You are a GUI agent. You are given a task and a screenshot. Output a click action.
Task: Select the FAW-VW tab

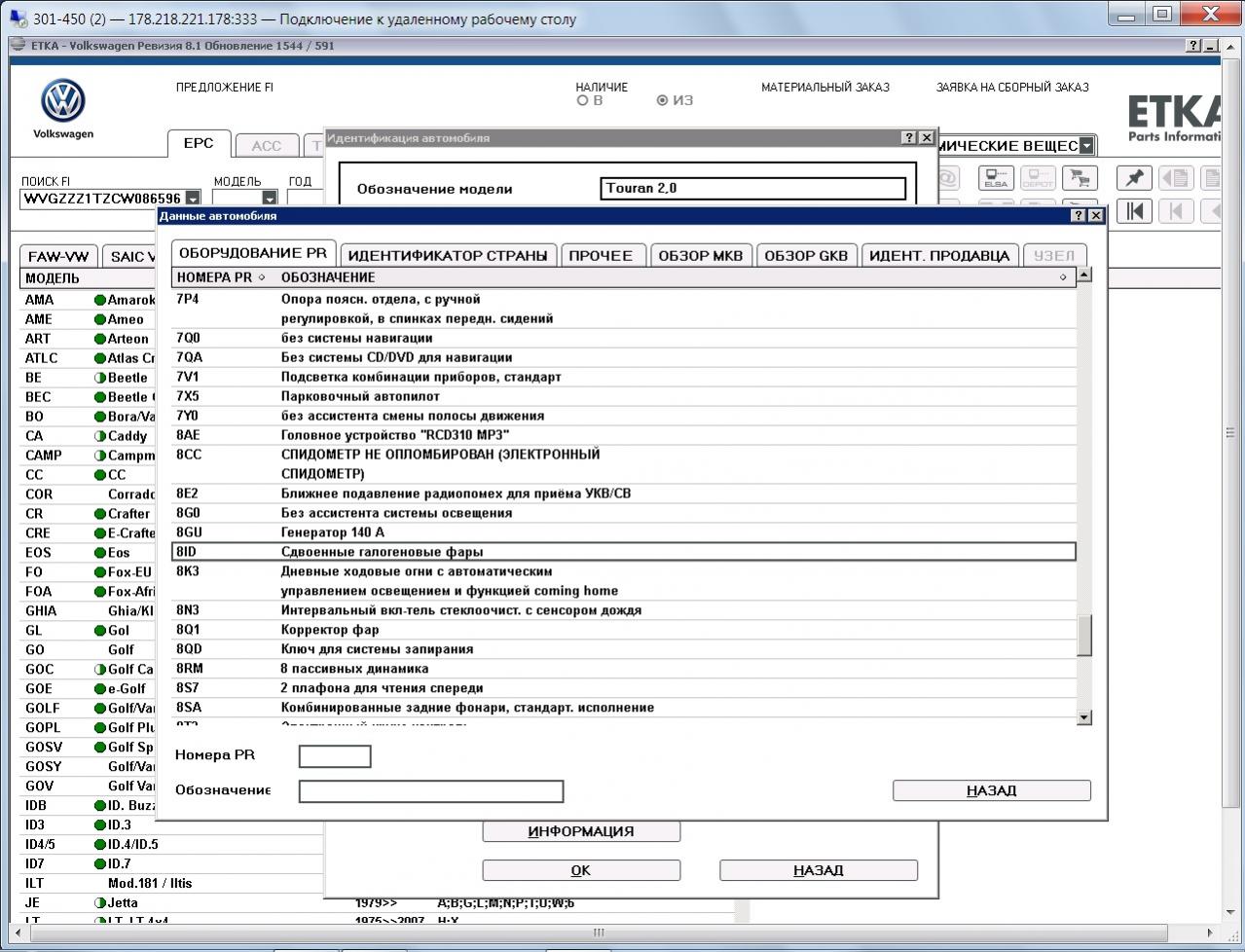(58, 257)
